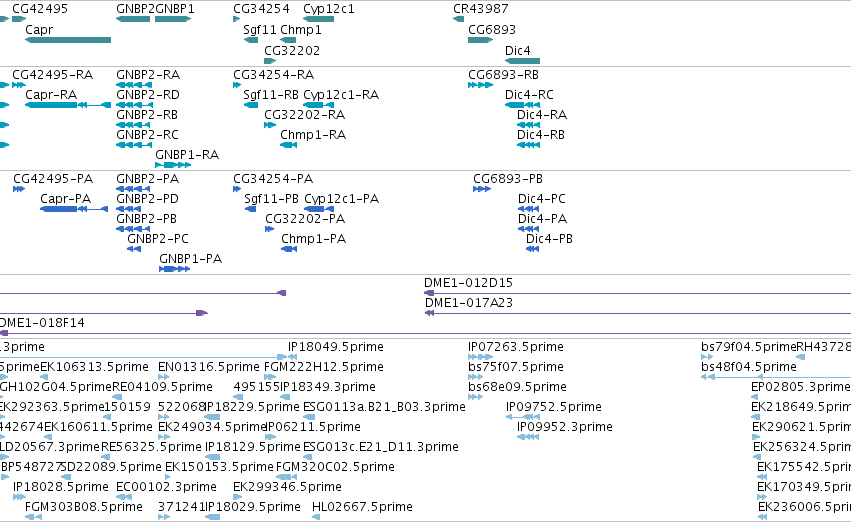Click the IP07263.5prime EST label
The image size is (851, 522).
(516, 347)
